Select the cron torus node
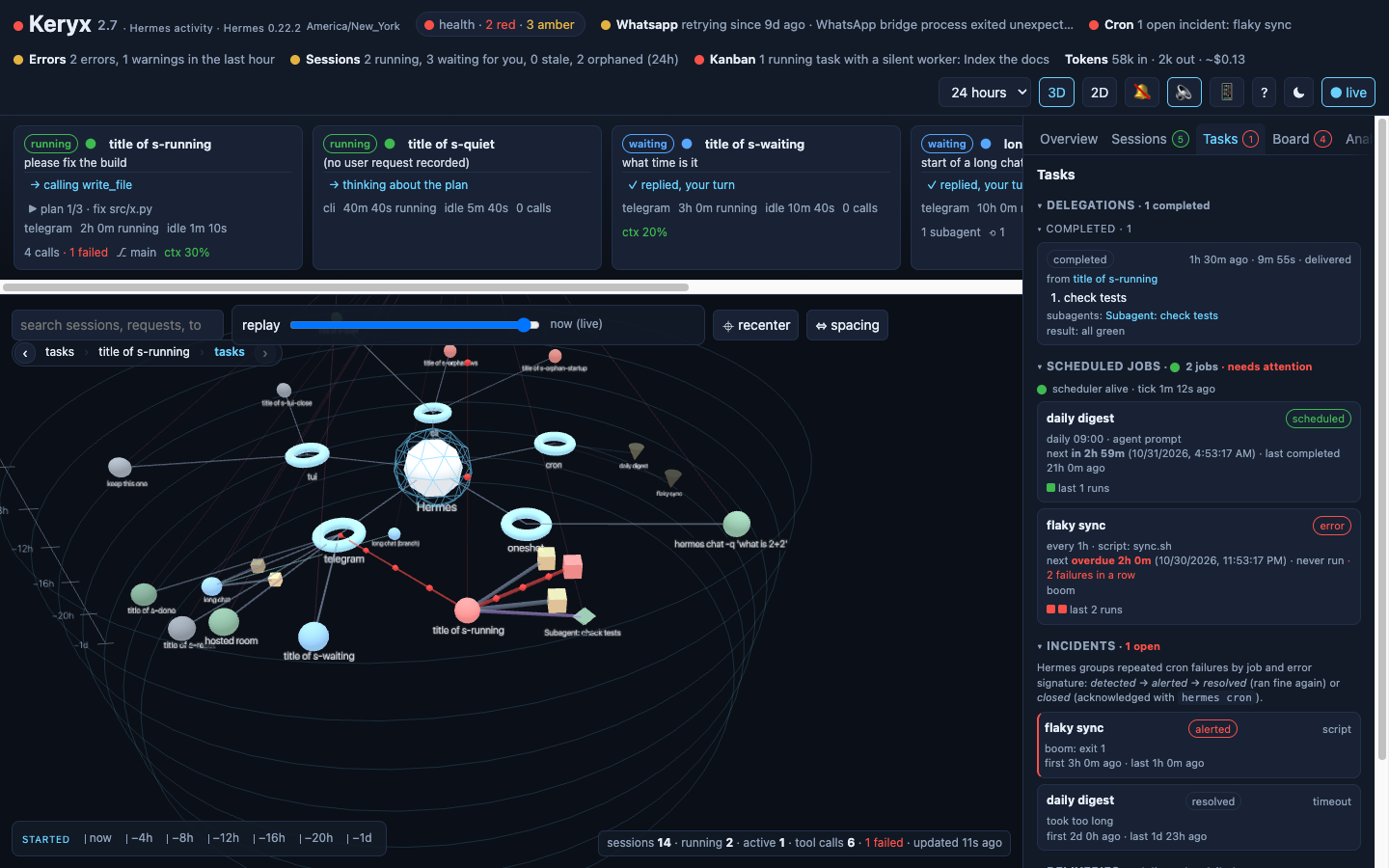 click(555, 444)
